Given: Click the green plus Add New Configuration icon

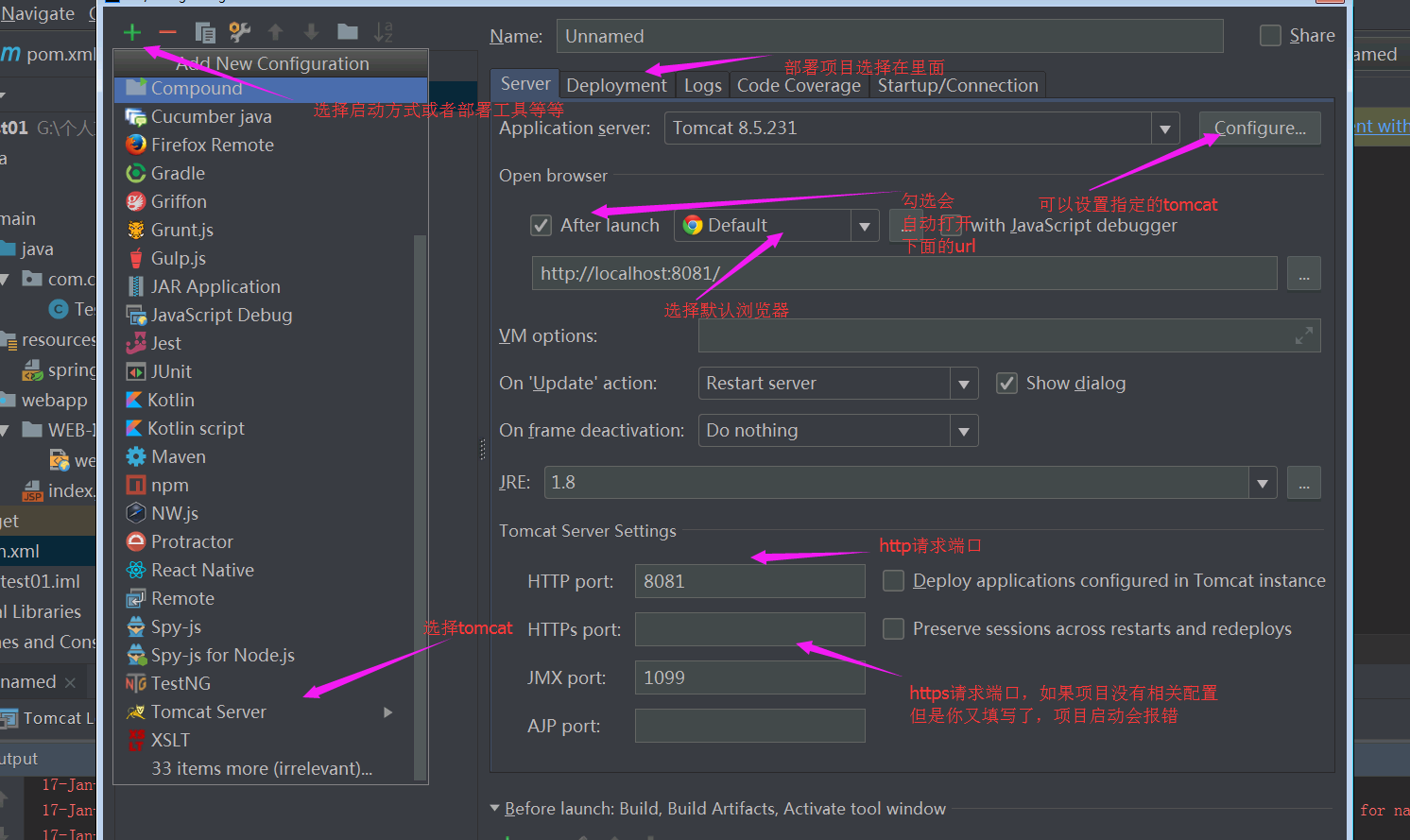Looking at the screenshot, I should (x=132, y=32).
